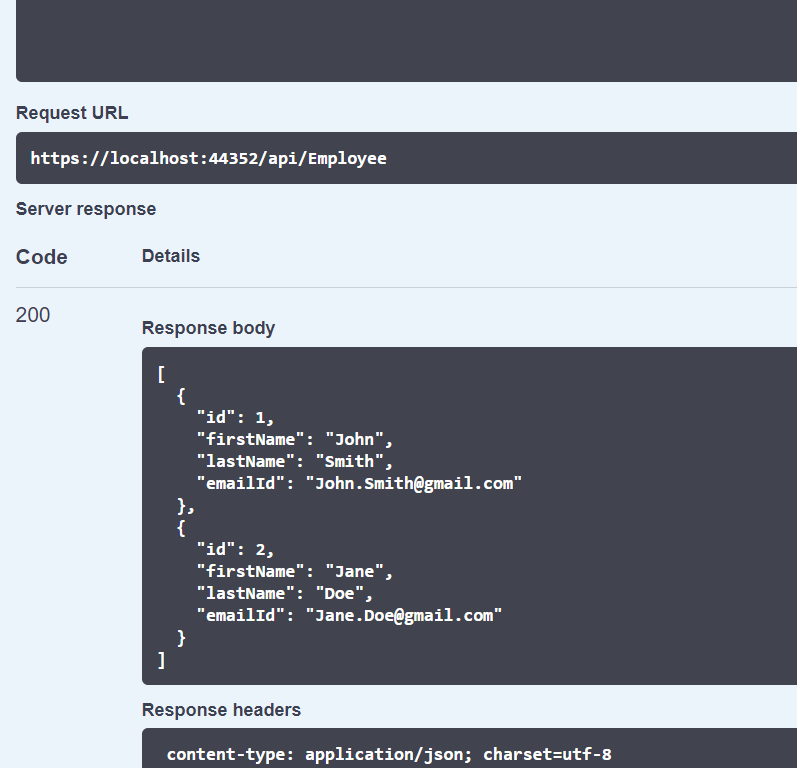The height and width of the screenshot is (768, 797).
Task: Click the "id": 2 line in JSON
Action: coord(235,549)
